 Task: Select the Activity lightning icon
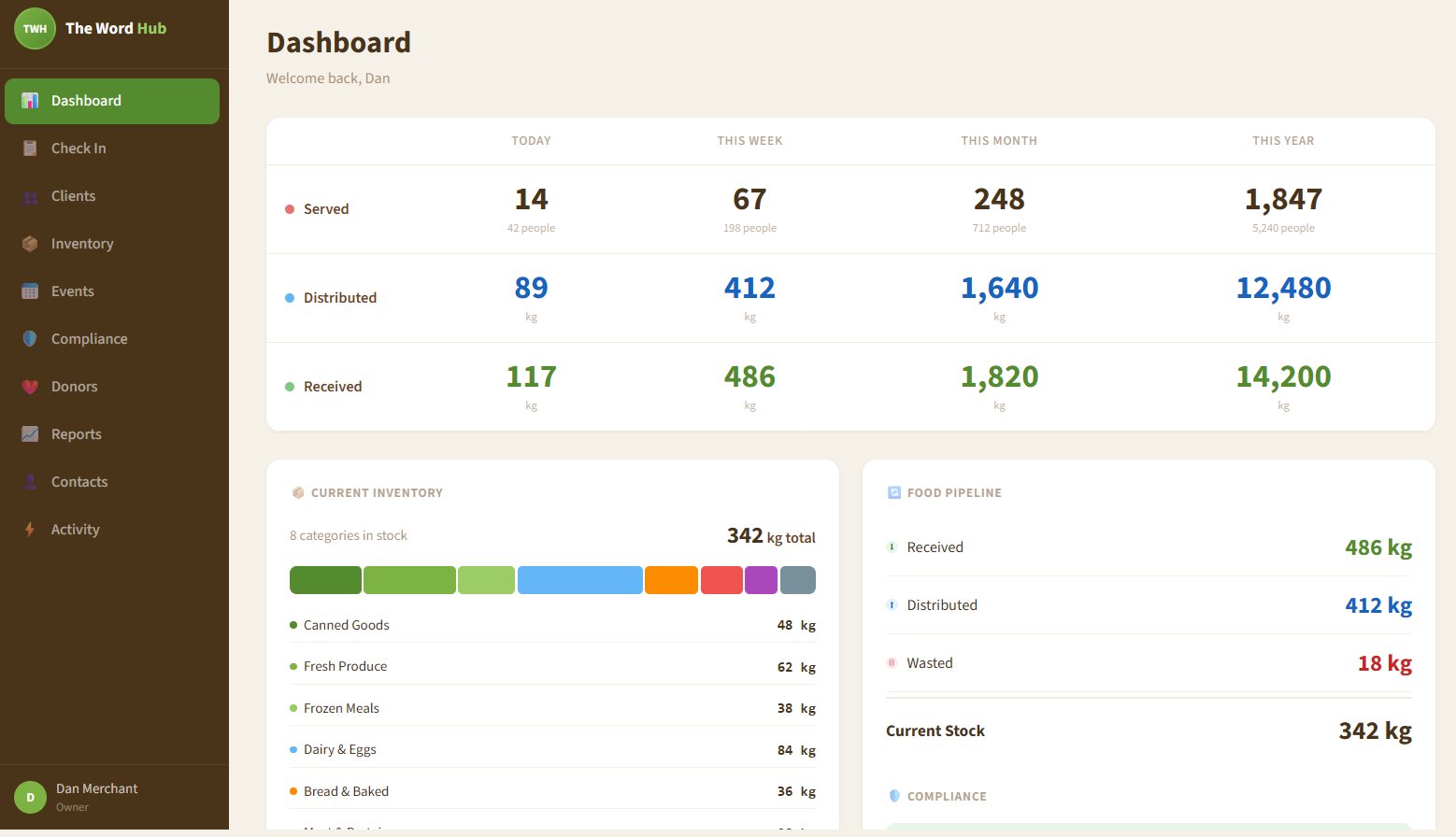click(31, 529)
